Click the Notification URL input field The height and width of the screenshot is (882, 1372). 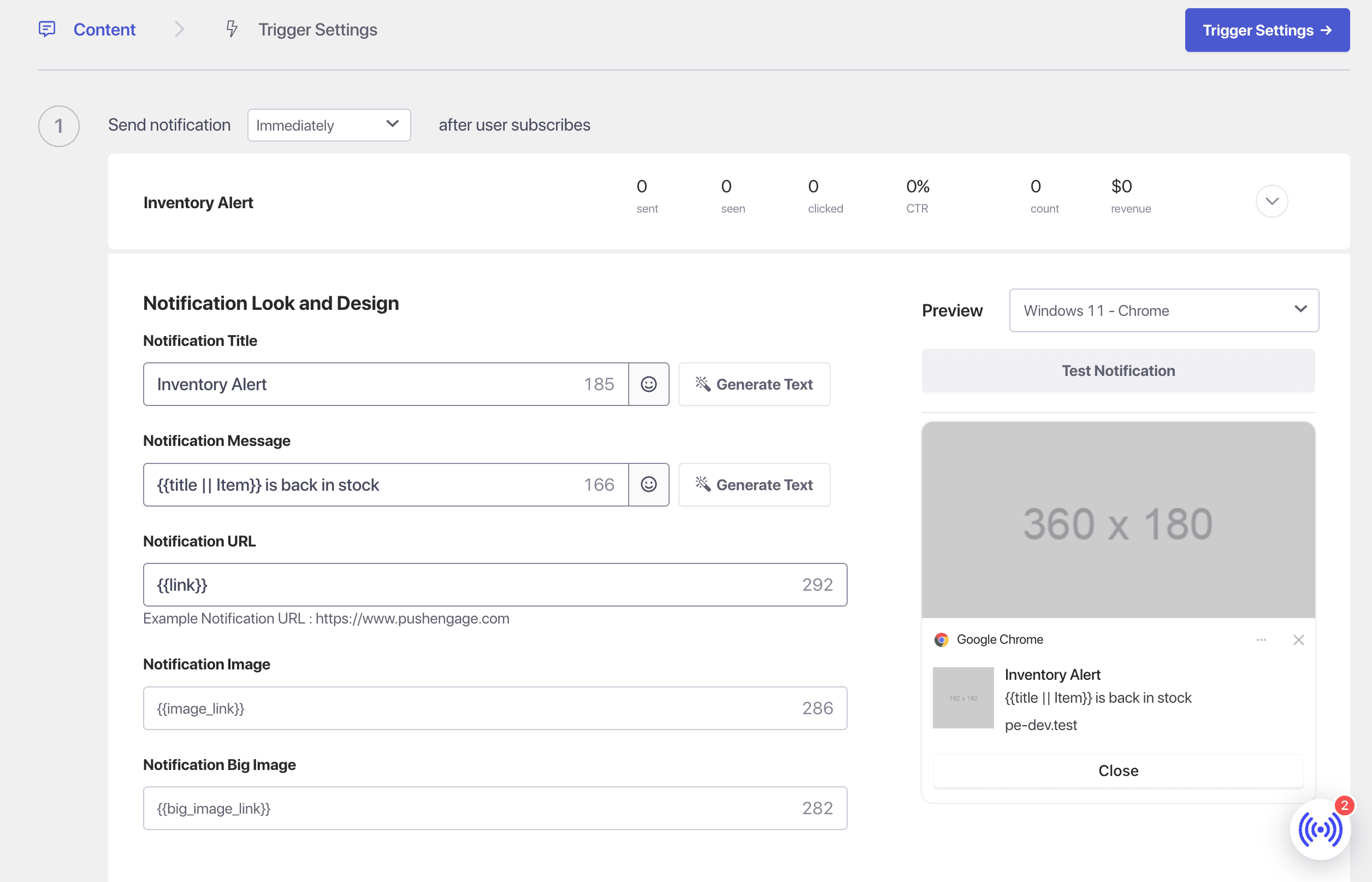click(469, 585)
